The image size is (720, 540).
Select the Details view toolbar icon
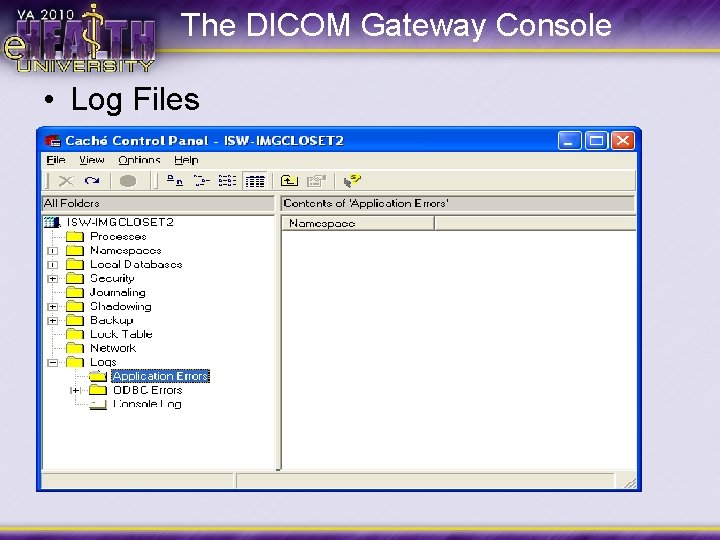(x=255, y=181)
